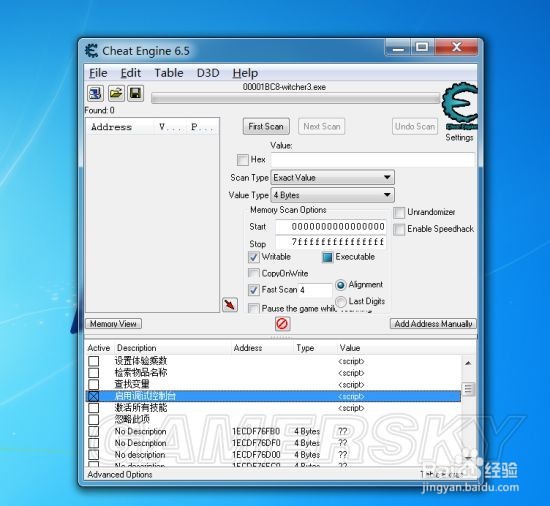Check Enable Speedhack
Image resolution: width=550 pixels, height=506 pixels.
pyautogui.click(x=399, y=229)
